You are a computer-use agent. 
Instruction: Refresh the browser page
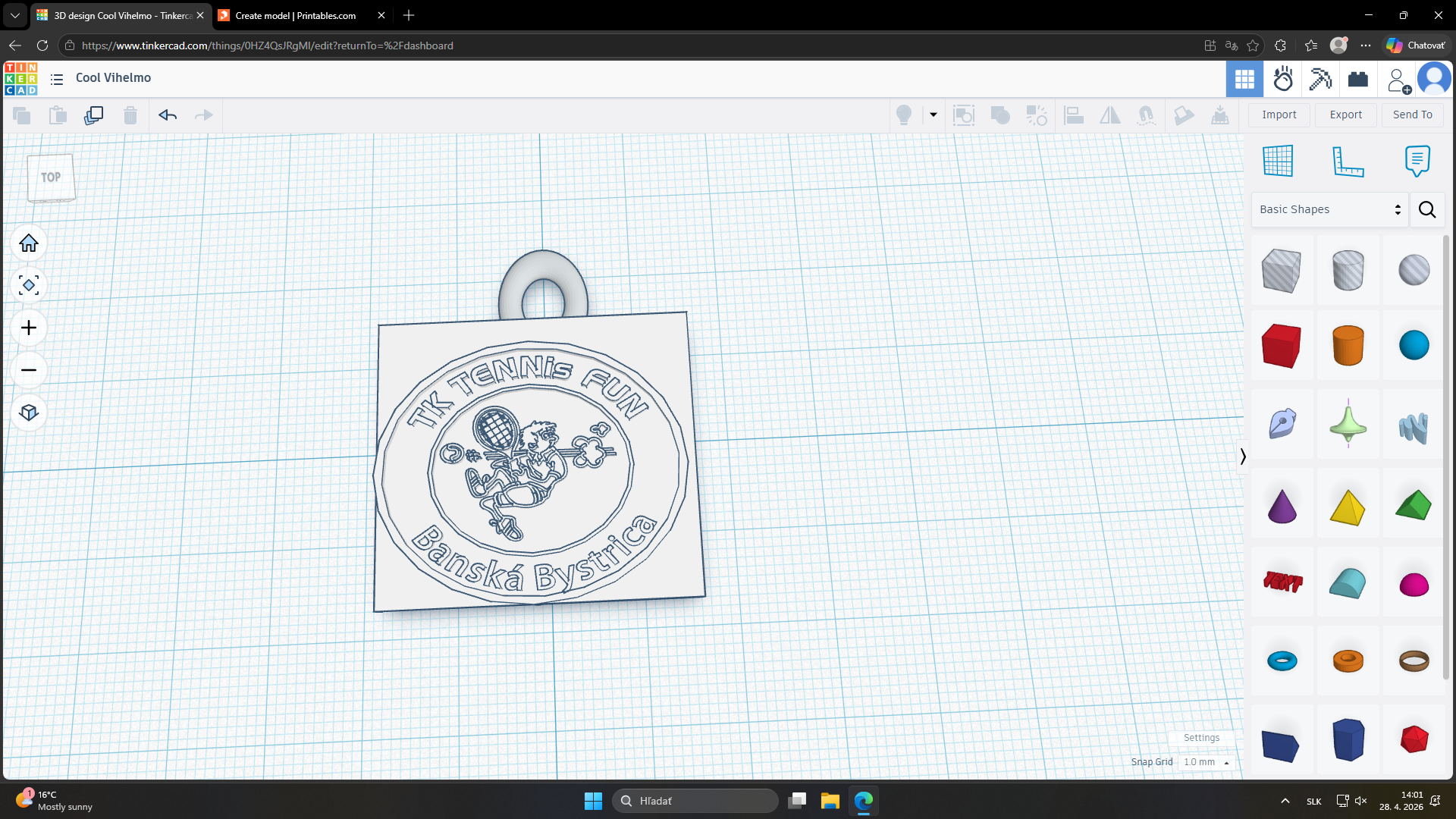click(42, 45)
